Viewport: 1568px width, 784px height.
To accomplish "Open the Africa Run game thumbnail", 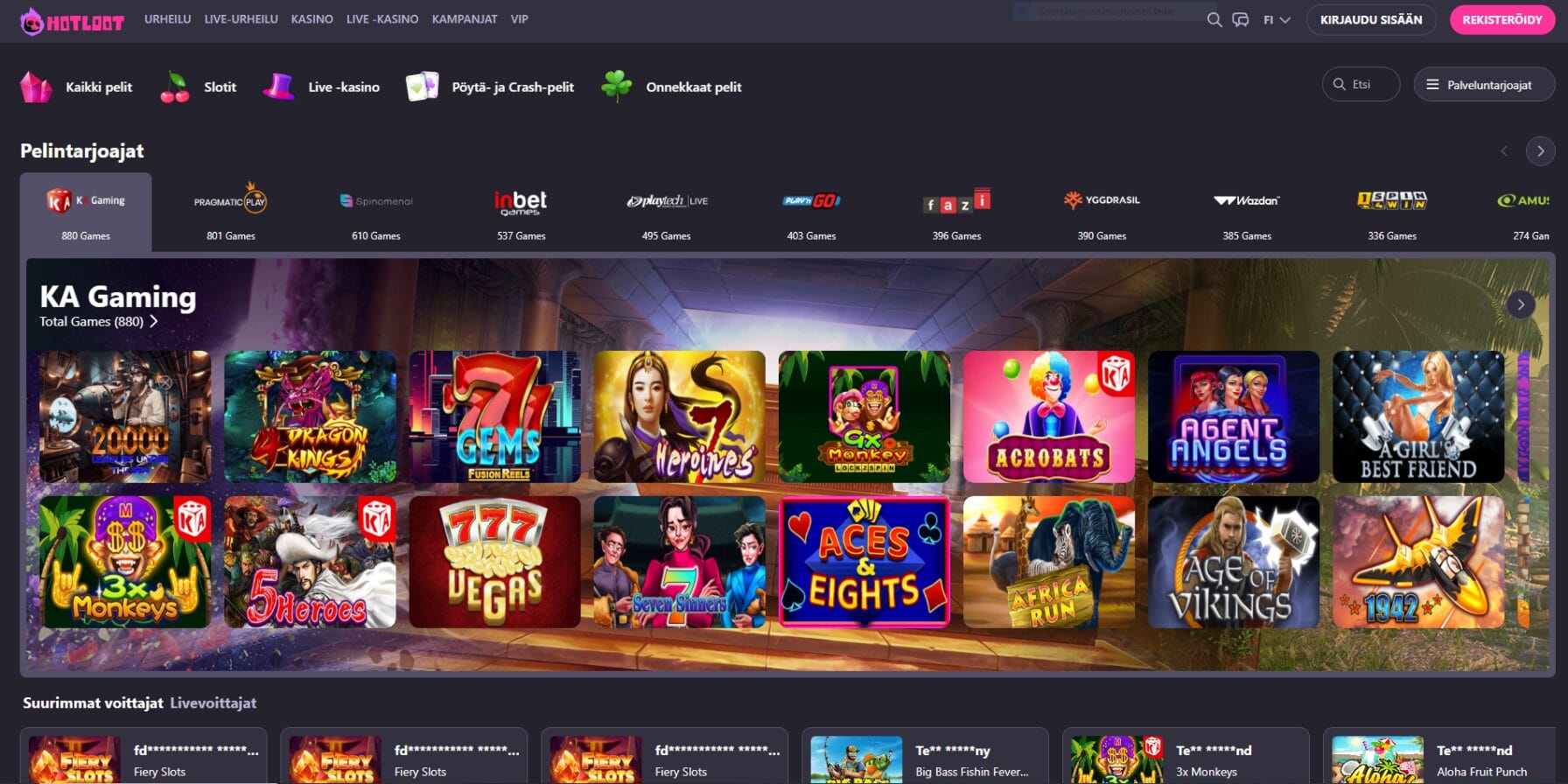I will tap(1049, 562).
